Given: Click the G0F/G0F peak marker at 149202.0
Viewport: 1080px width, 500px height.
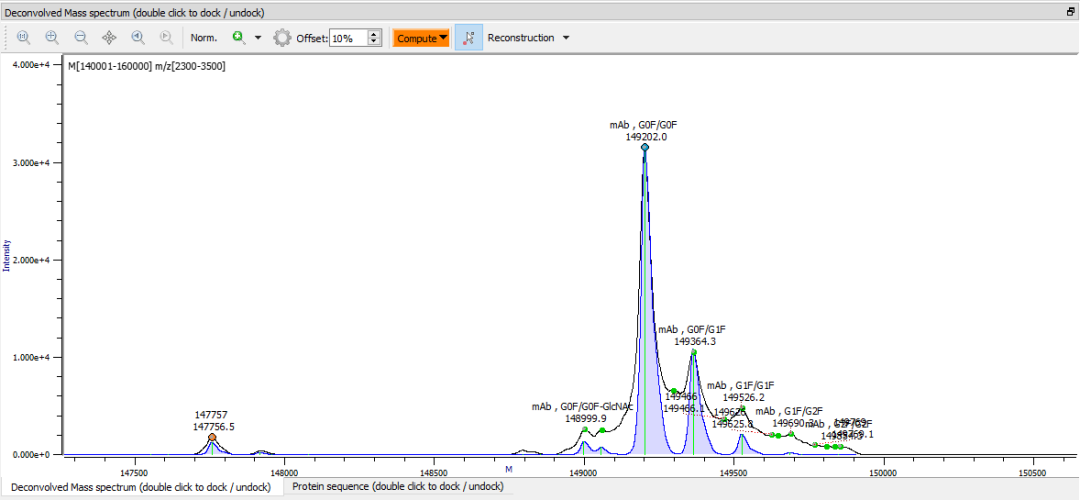Looking at the screenshot, I should [645, 147].
